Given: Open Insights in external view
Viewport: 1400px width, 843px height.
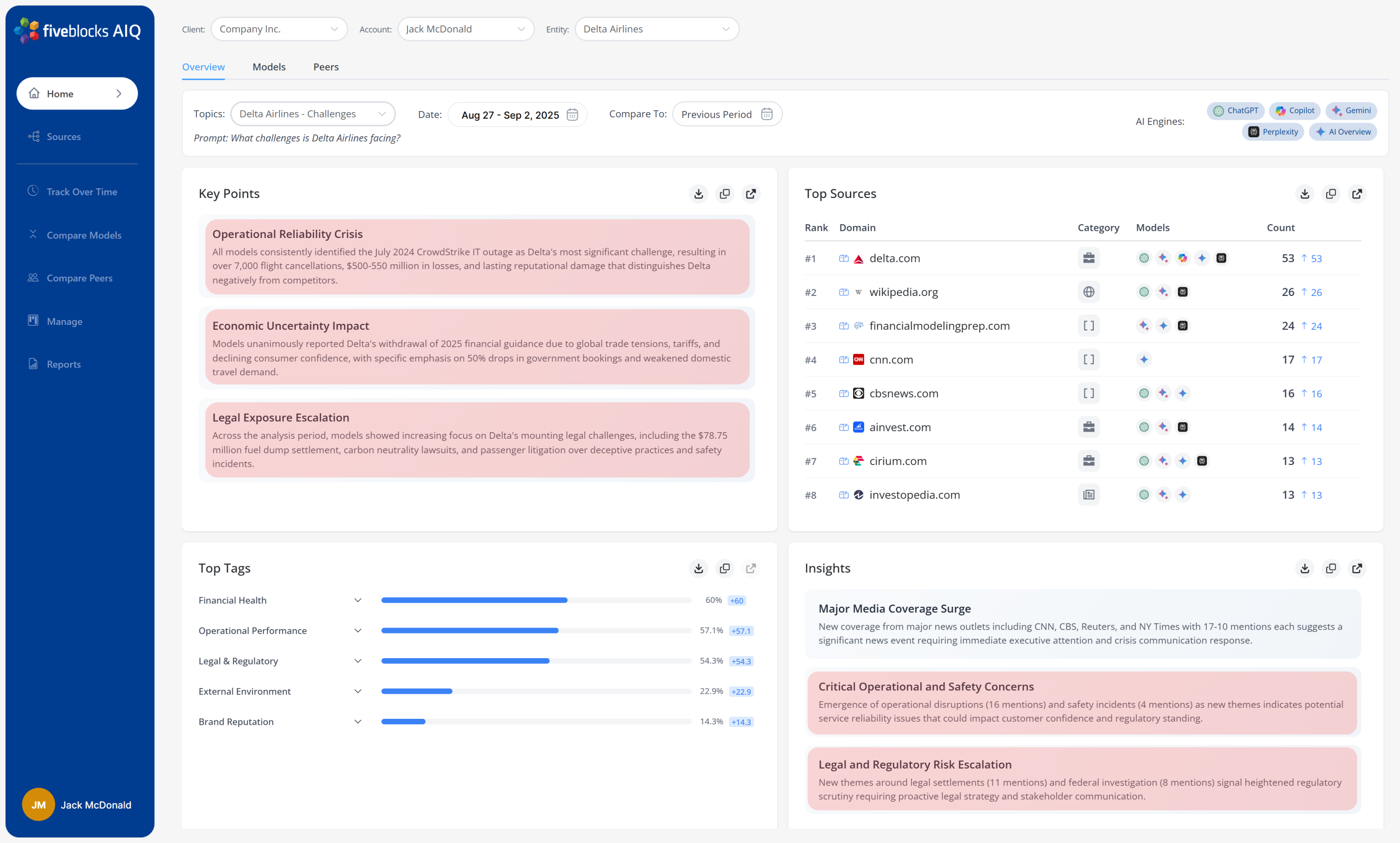Looking at the screenshot, I should coord(1357,568).
